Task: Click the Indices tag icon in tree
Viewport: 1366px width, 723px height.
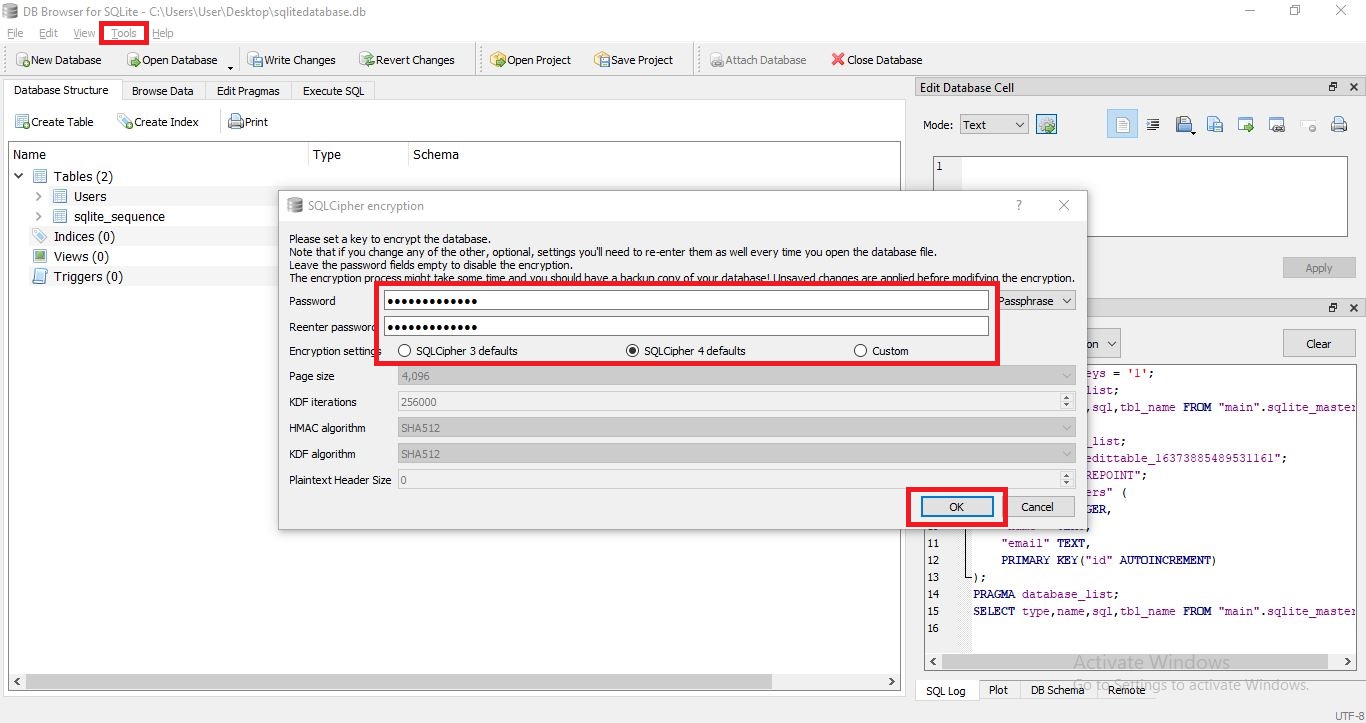Action: [x=40, y=236]
